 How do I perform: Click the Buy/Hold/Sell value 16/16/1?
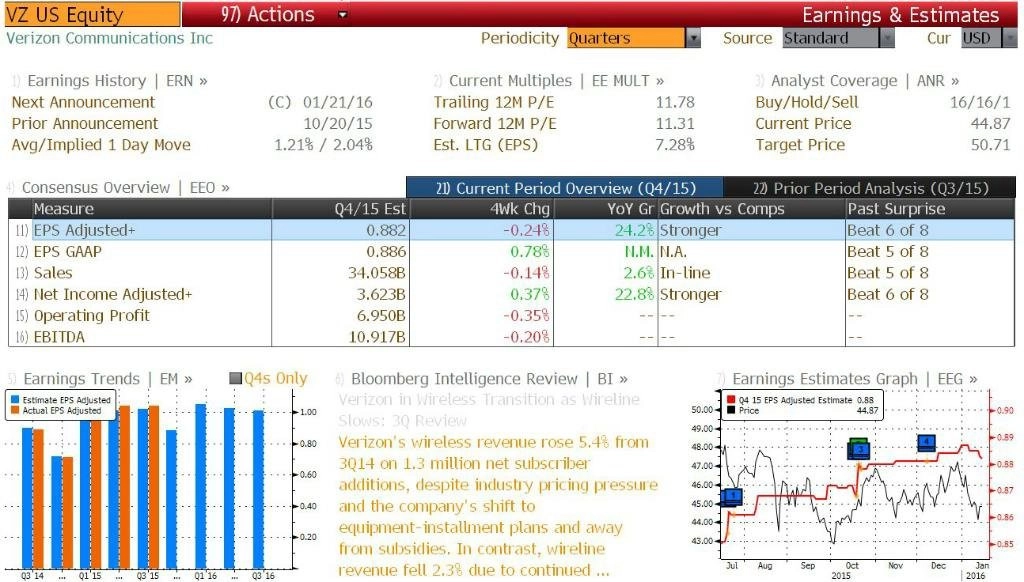point(980,103)
